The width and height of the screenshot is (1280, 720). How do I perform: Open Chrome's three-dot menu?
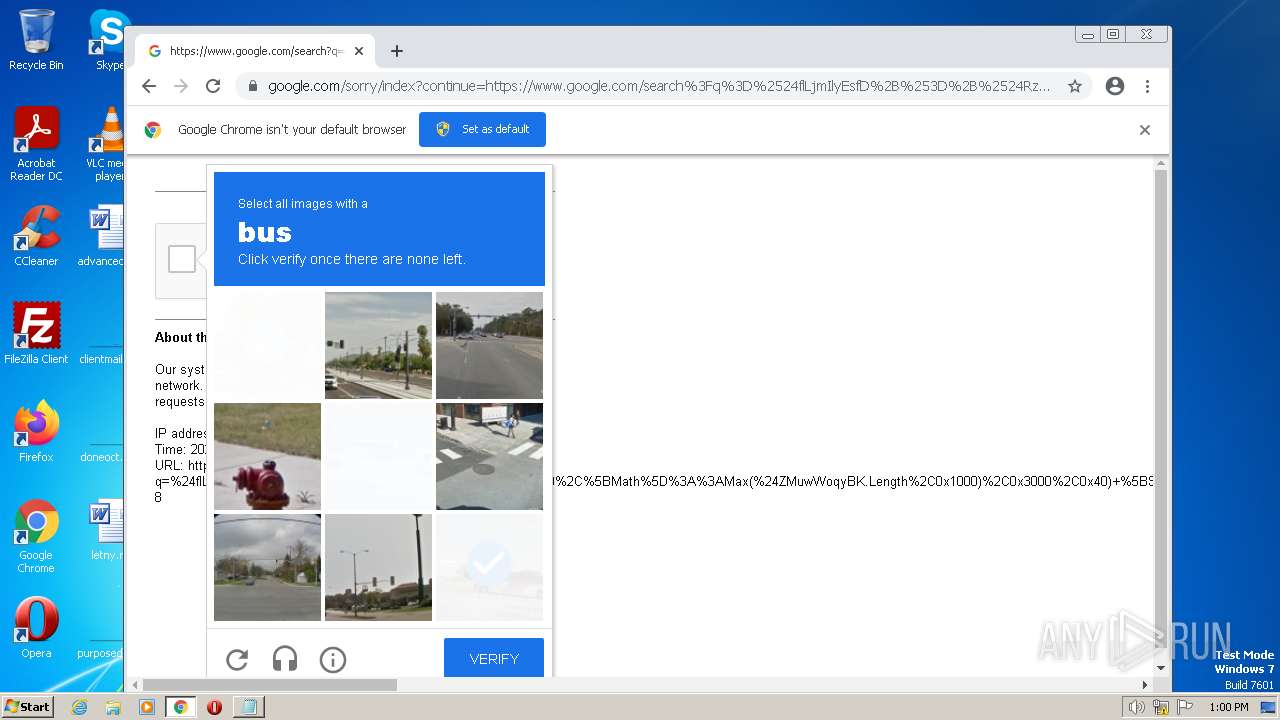(x=1147, y=86)
